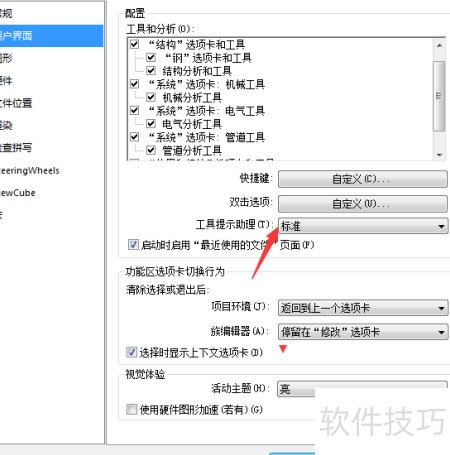
Task: Select 用户界面 category in sidebar
Action: click(51, 36)
